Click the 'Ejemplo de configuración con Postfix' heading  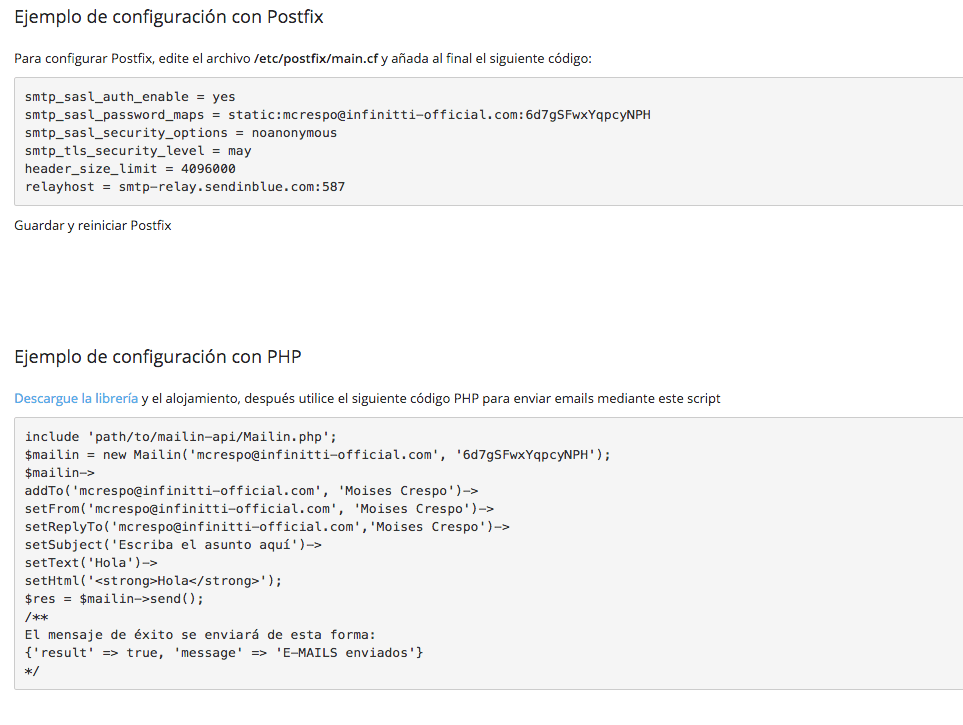(169, 17)
